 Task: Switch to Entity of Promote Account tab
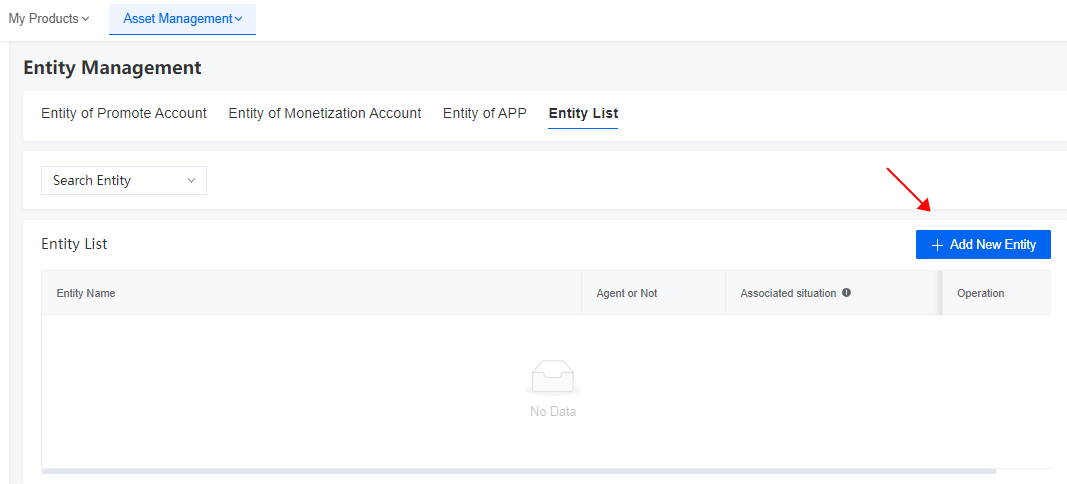click(124, 113)
